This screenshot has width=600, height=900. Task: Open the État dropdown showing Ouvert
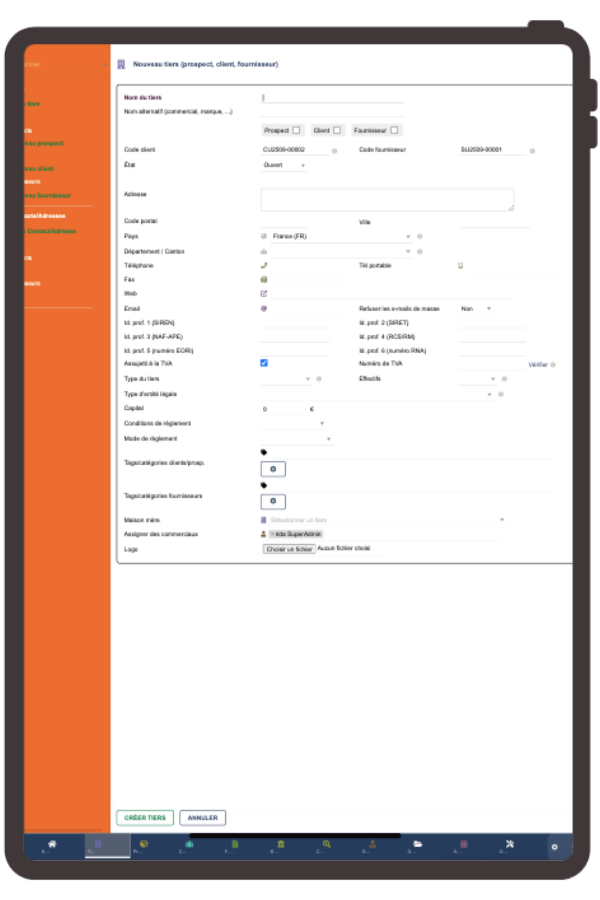pyautogui.click(x=284, y=165)
